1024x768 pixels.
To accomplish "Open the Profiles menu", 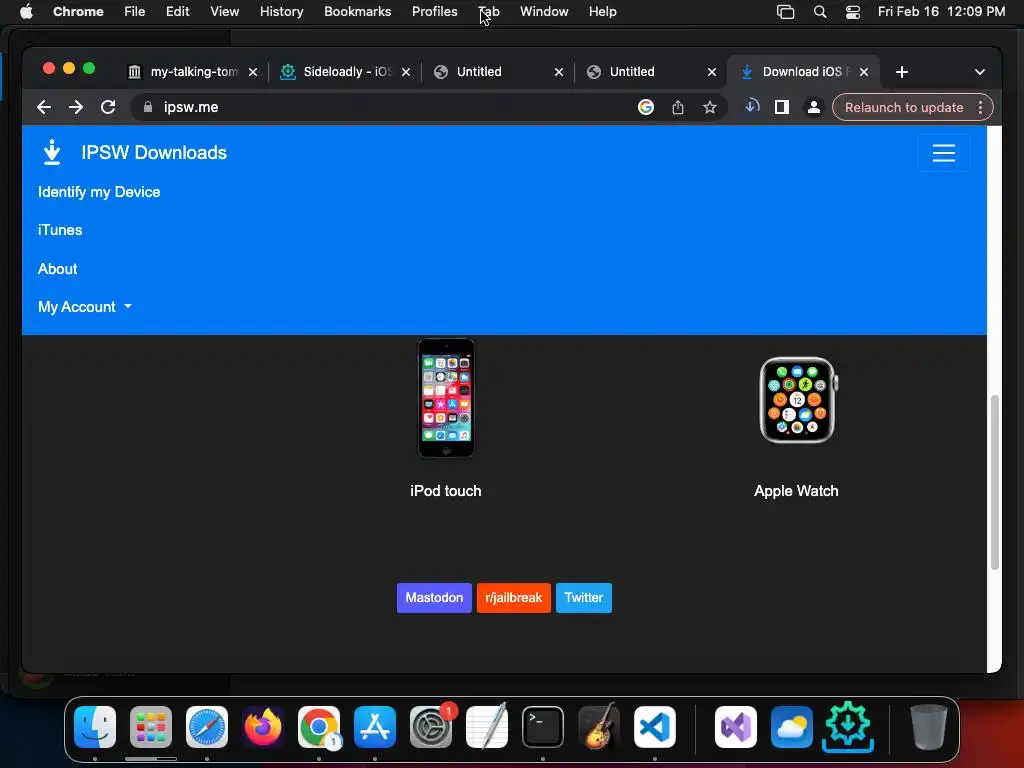I will (x=434, y=11).
